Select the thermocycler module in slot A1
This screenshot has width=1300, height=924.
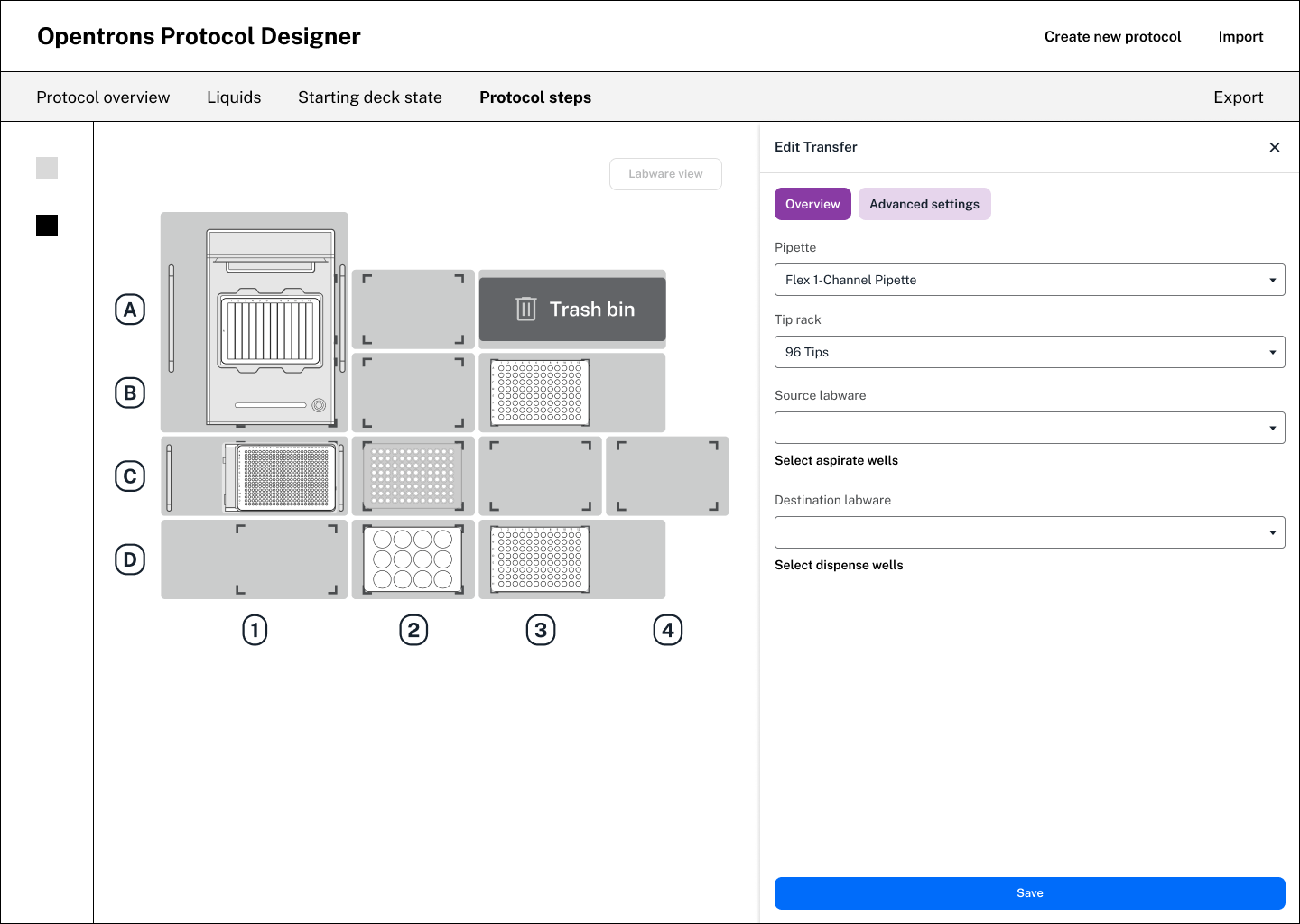pyautogui.click(x=271, y=327)
